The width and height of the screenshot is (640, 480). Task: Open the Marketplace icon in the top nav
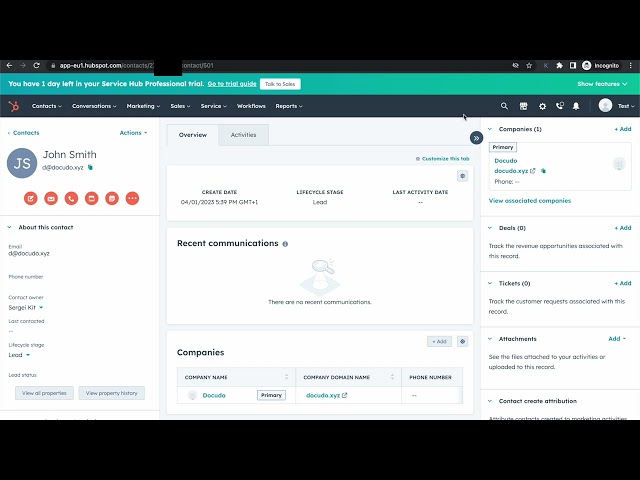(523, 106)
